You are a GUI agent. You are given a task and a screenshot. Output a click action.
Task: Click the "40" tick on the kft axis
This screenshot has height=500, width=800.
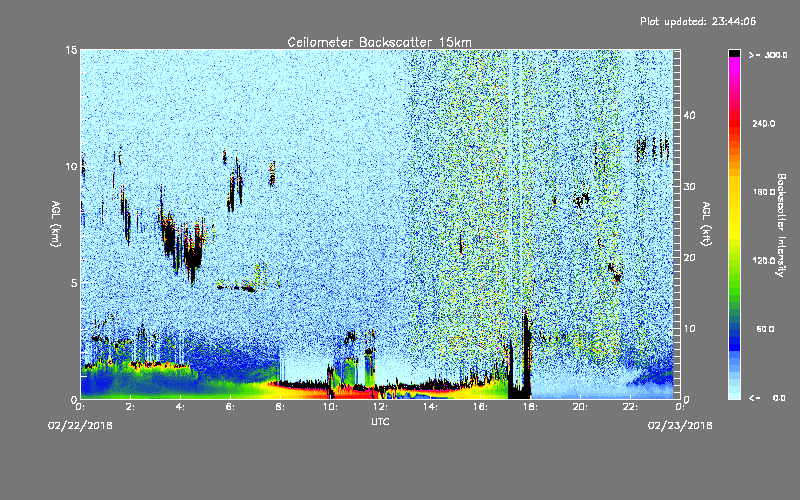pyautogui.click(x=689, y=115)
